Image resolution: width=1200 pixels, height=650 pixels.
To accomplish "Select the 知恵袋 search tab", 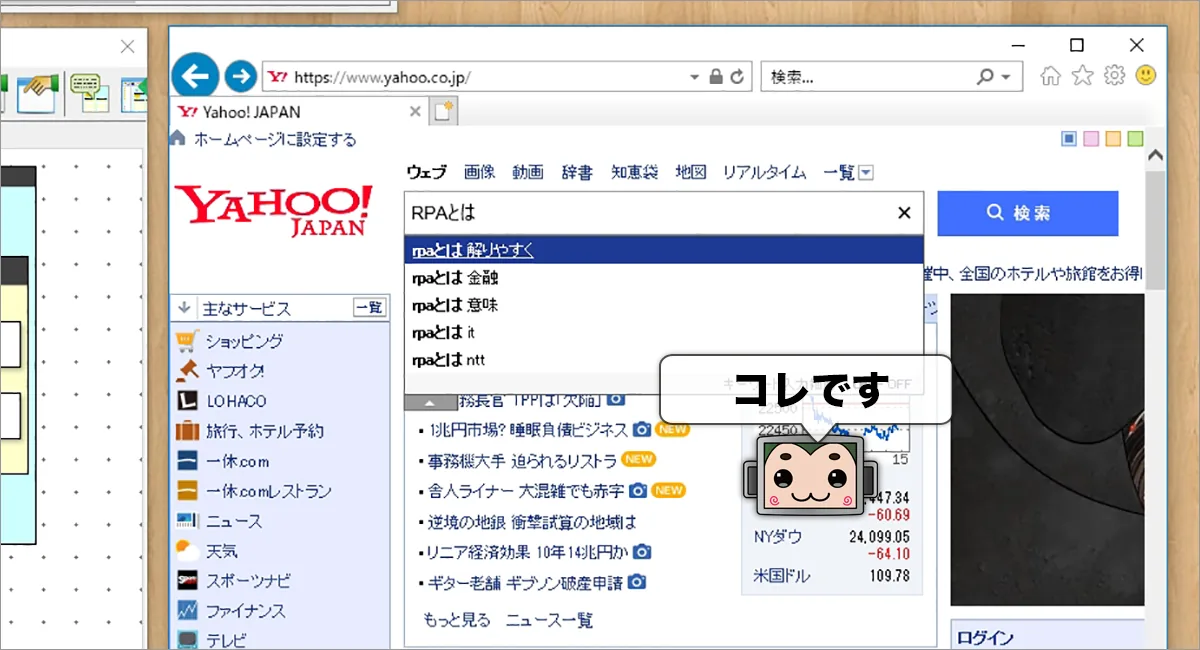I will (x=635, y=172).
